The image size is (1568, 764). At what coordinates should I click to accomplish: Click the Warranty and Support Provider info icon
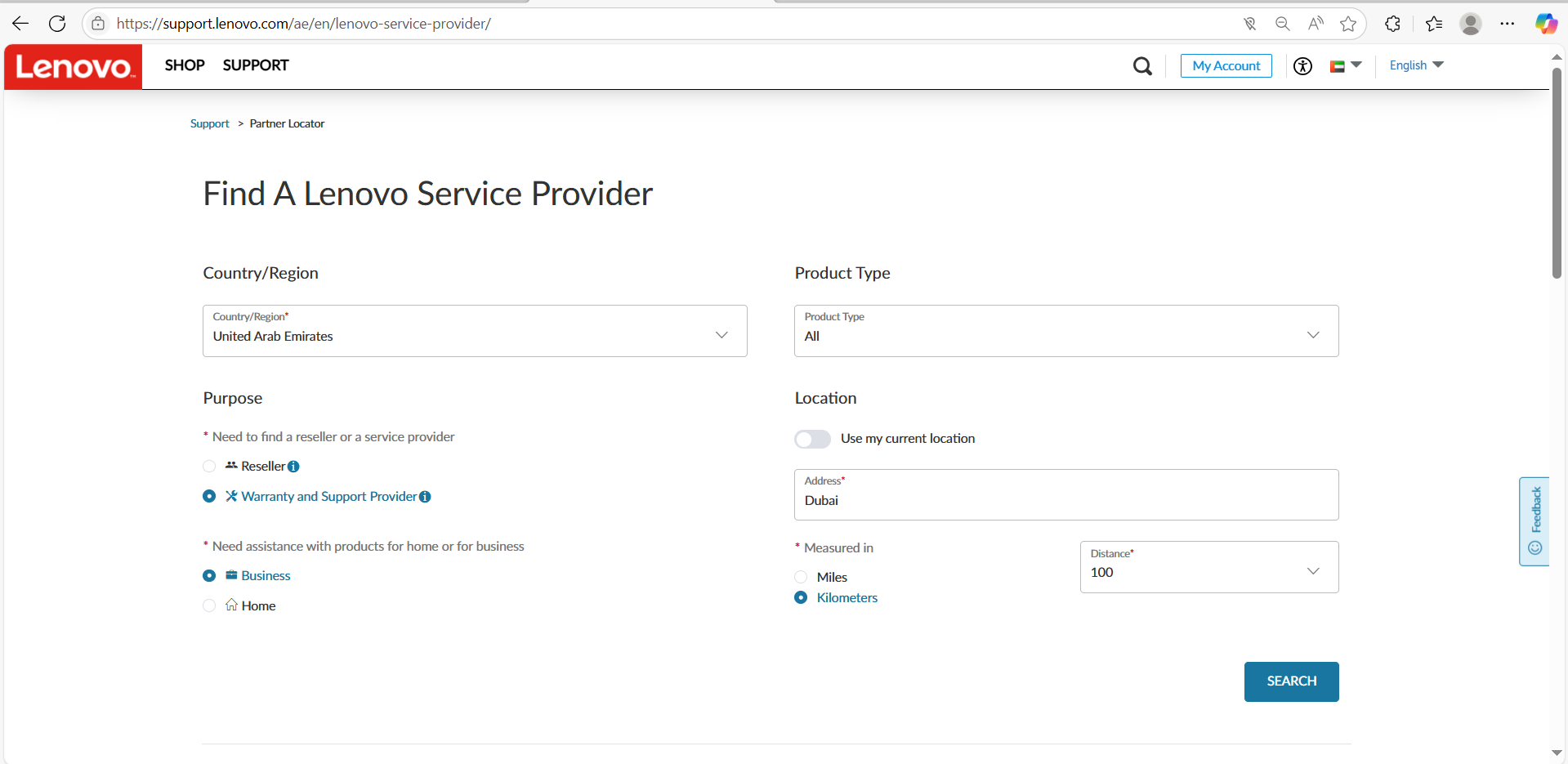425,497
